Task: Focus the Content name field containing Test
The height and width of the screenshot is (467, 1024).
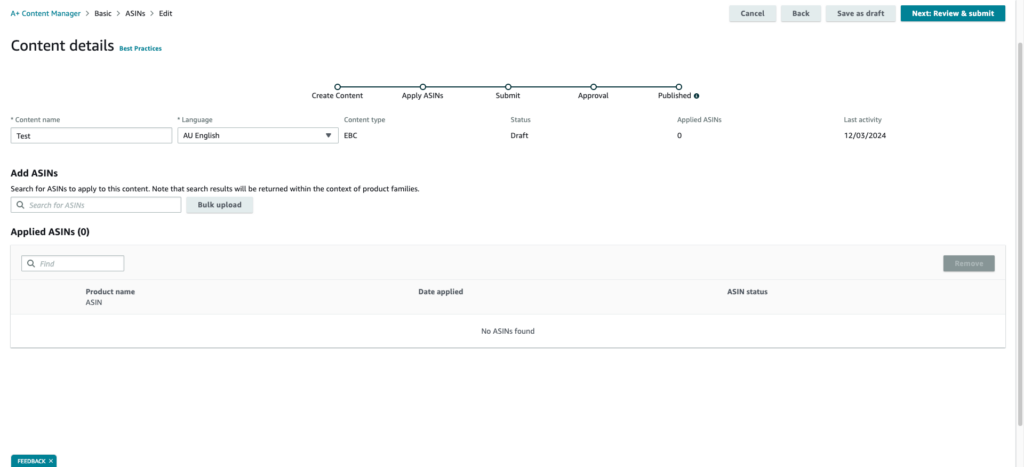Action: (91, 136)
